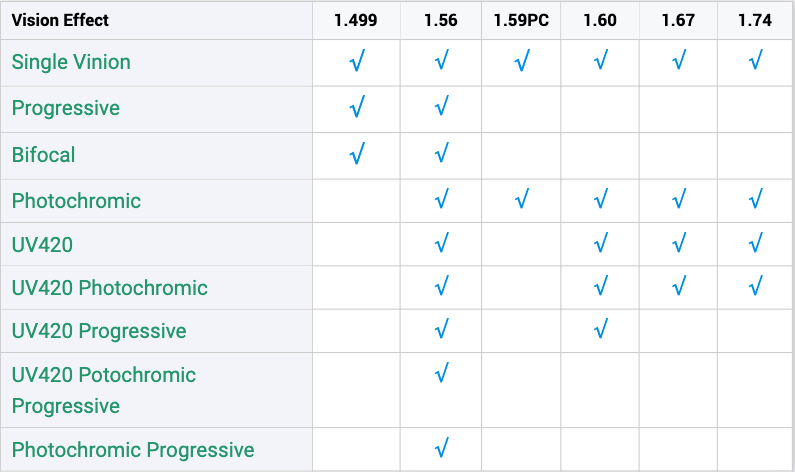795x472 pixels.
Task: Click the Photochromic 1.59PC checkmark
Action: coord(521,201)
